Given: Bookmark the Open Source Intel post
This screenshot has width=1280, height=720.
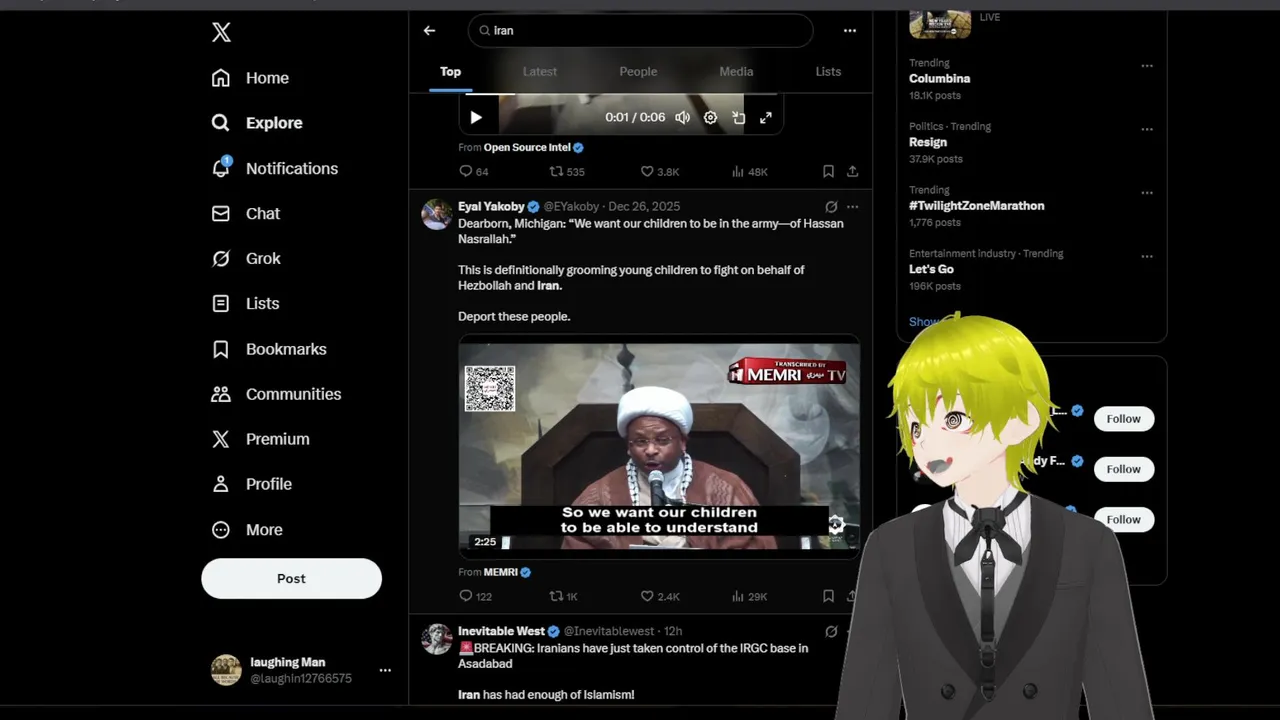Looking at the screenshot, I should pos(828,171).
